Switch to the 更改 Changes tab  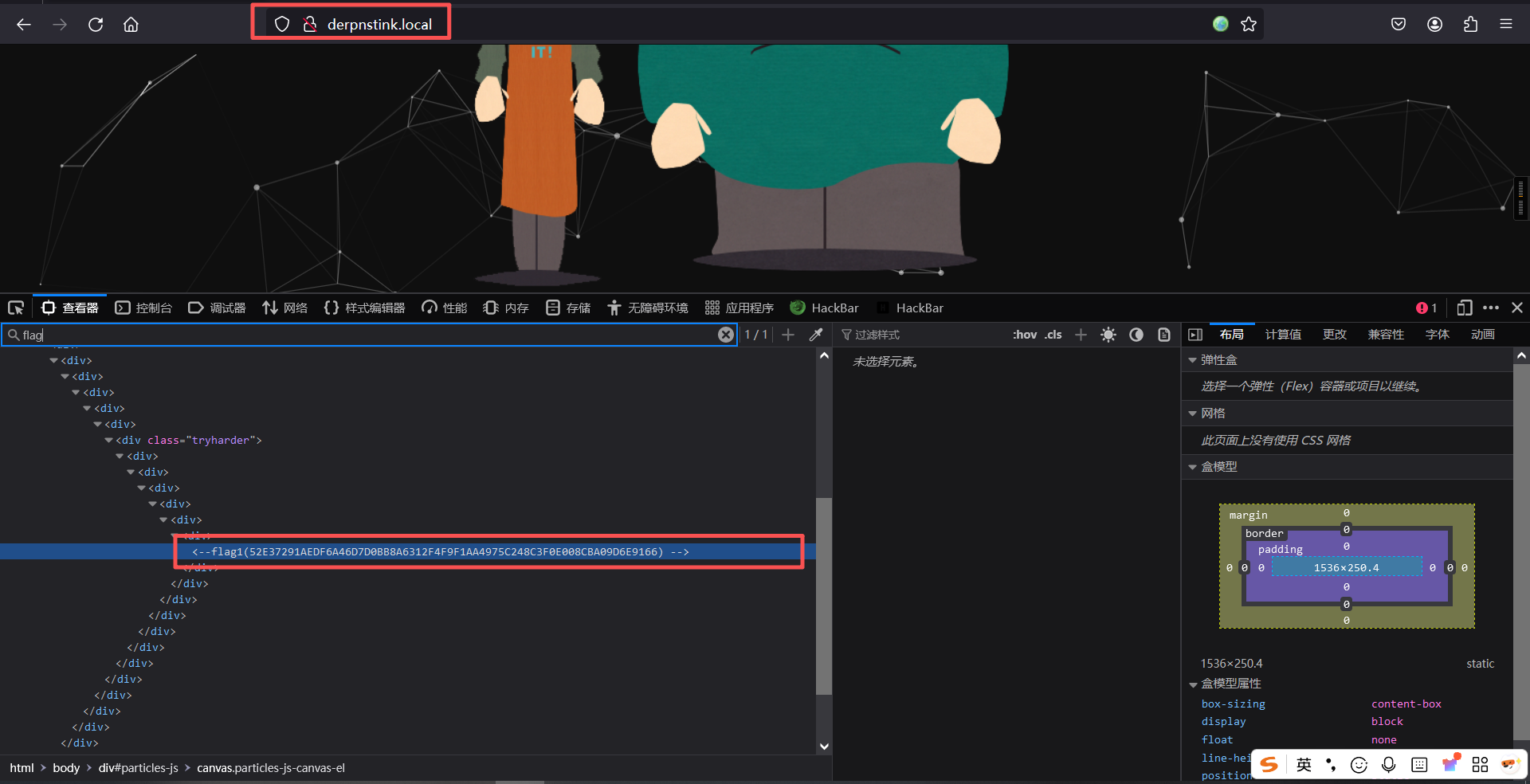(1335, 335)
